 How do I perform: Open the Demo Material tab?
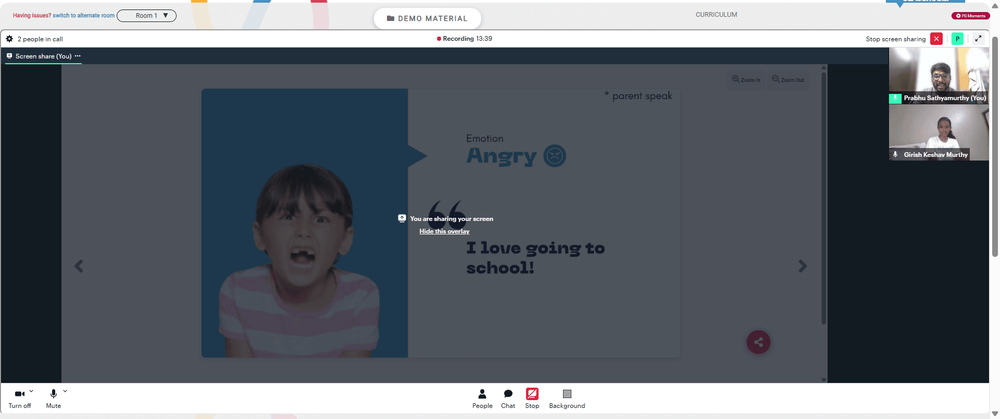[x=427, y=18]
